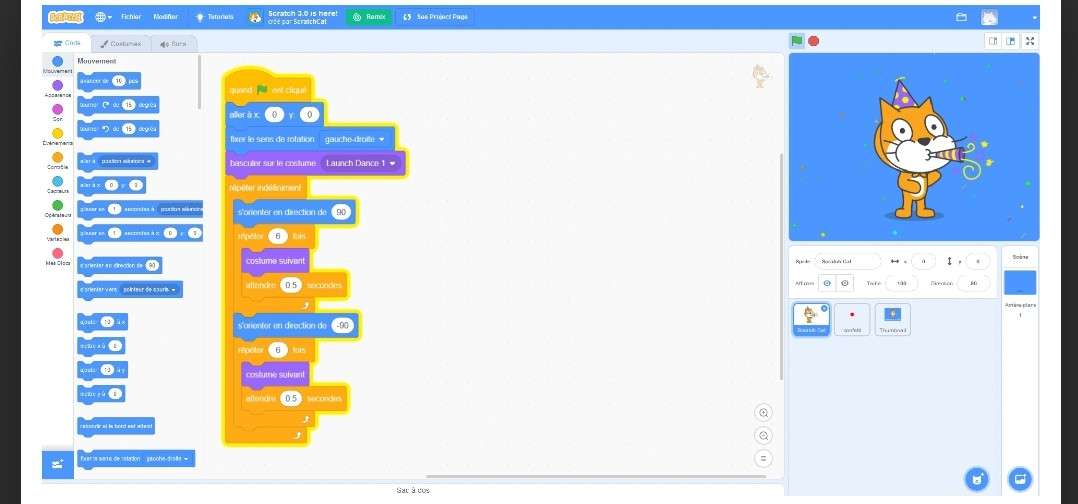Expand the account dropdown arrow

click(x=1035, y=18)
